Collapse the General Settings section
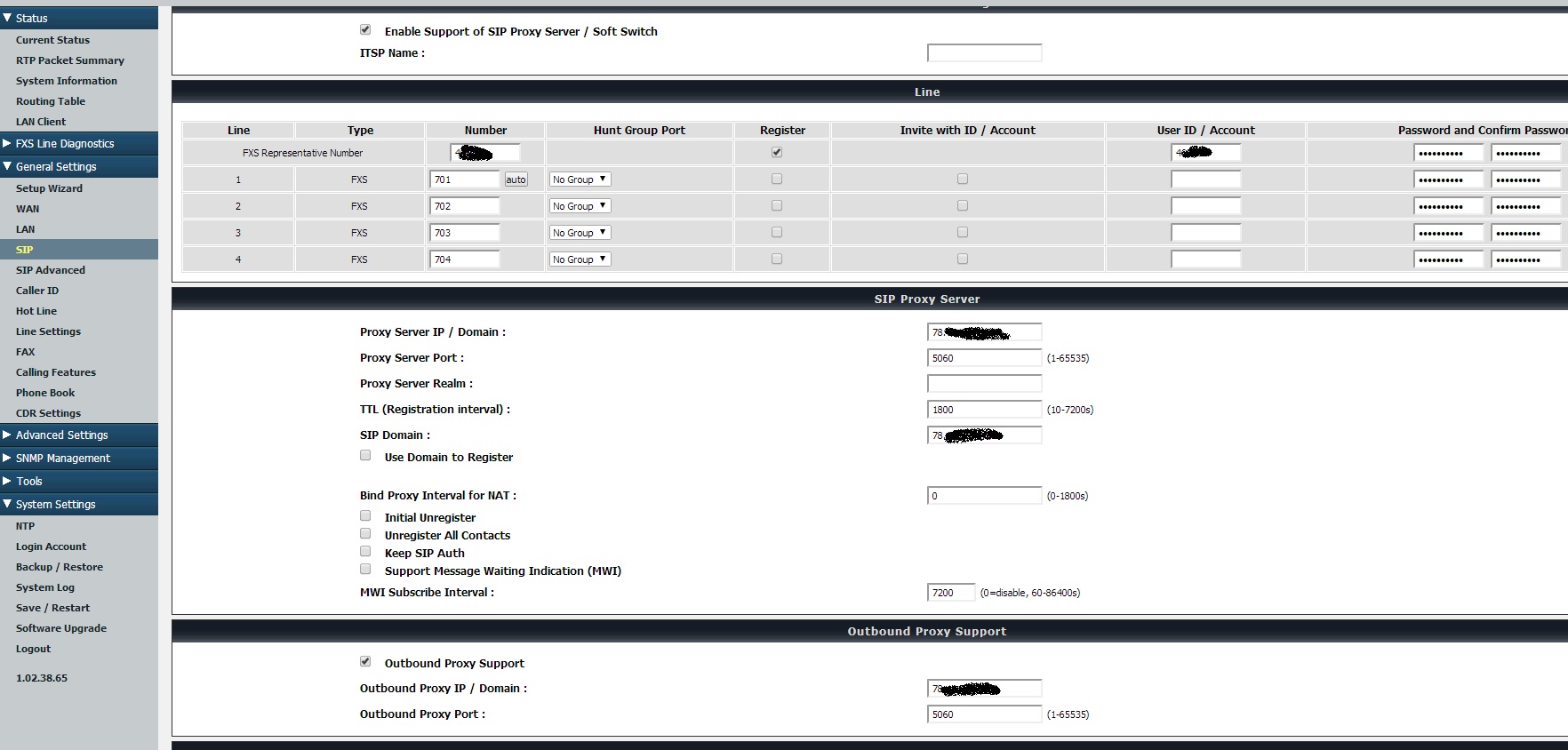 78,166
